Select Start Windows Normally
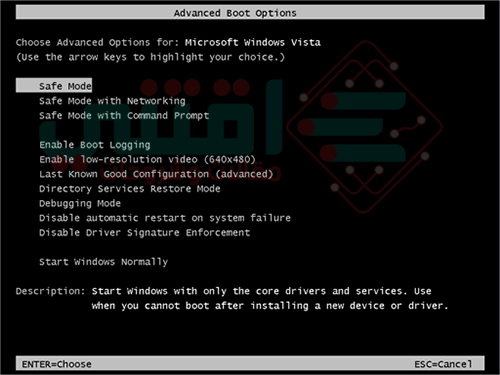Screen dimensions: 500x375 pyautogui.click(x=103, y=262)
